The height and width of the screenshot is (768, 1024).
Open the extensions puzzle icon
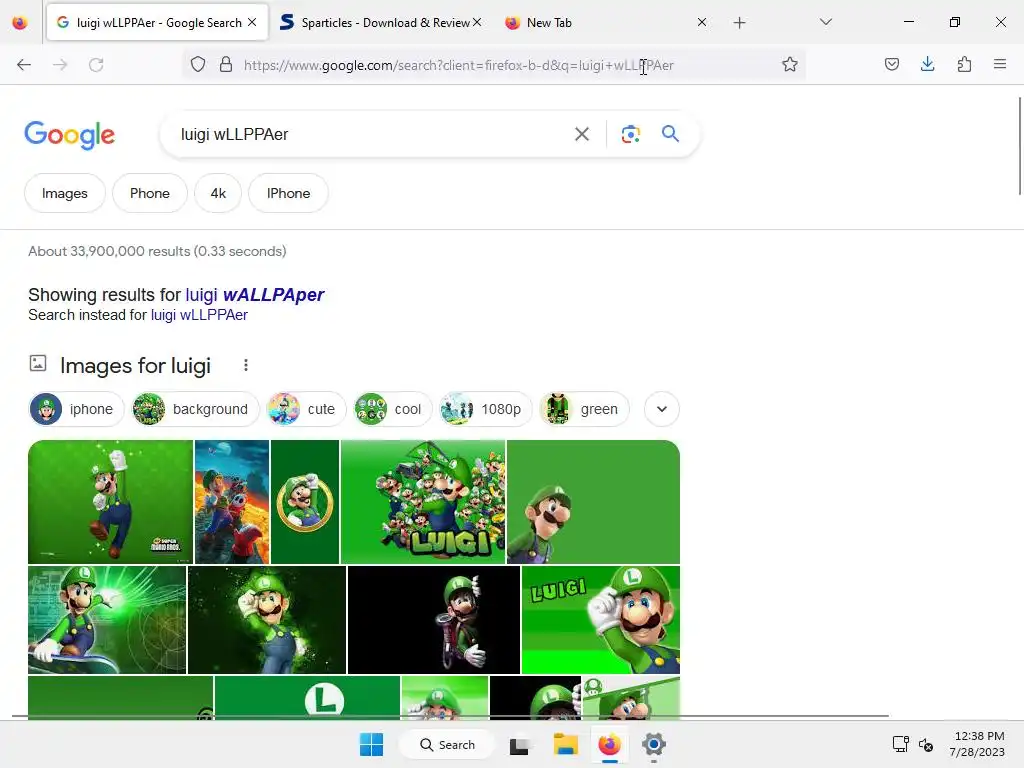(964, 65)
